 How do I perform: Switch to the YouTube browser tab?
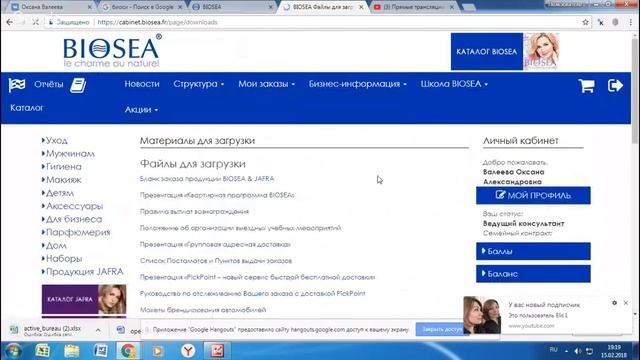pyautogui.click(x=414, y=7)
